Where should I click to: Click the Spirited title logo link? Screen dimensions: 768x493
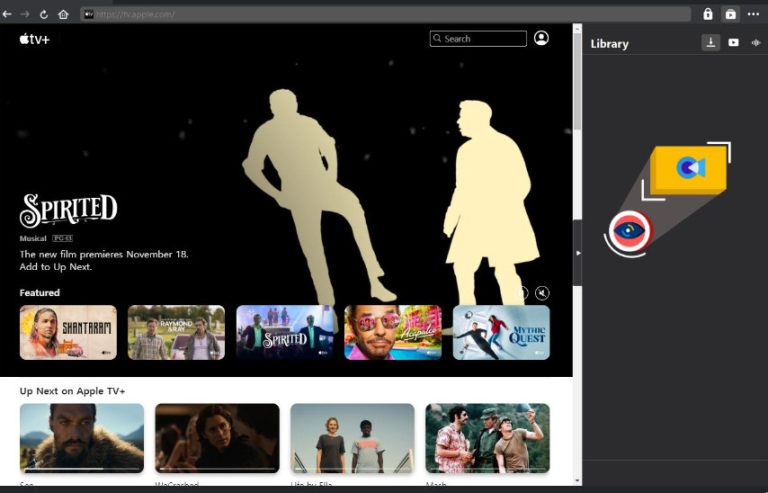pyautogui.click(x=68, y=211)
